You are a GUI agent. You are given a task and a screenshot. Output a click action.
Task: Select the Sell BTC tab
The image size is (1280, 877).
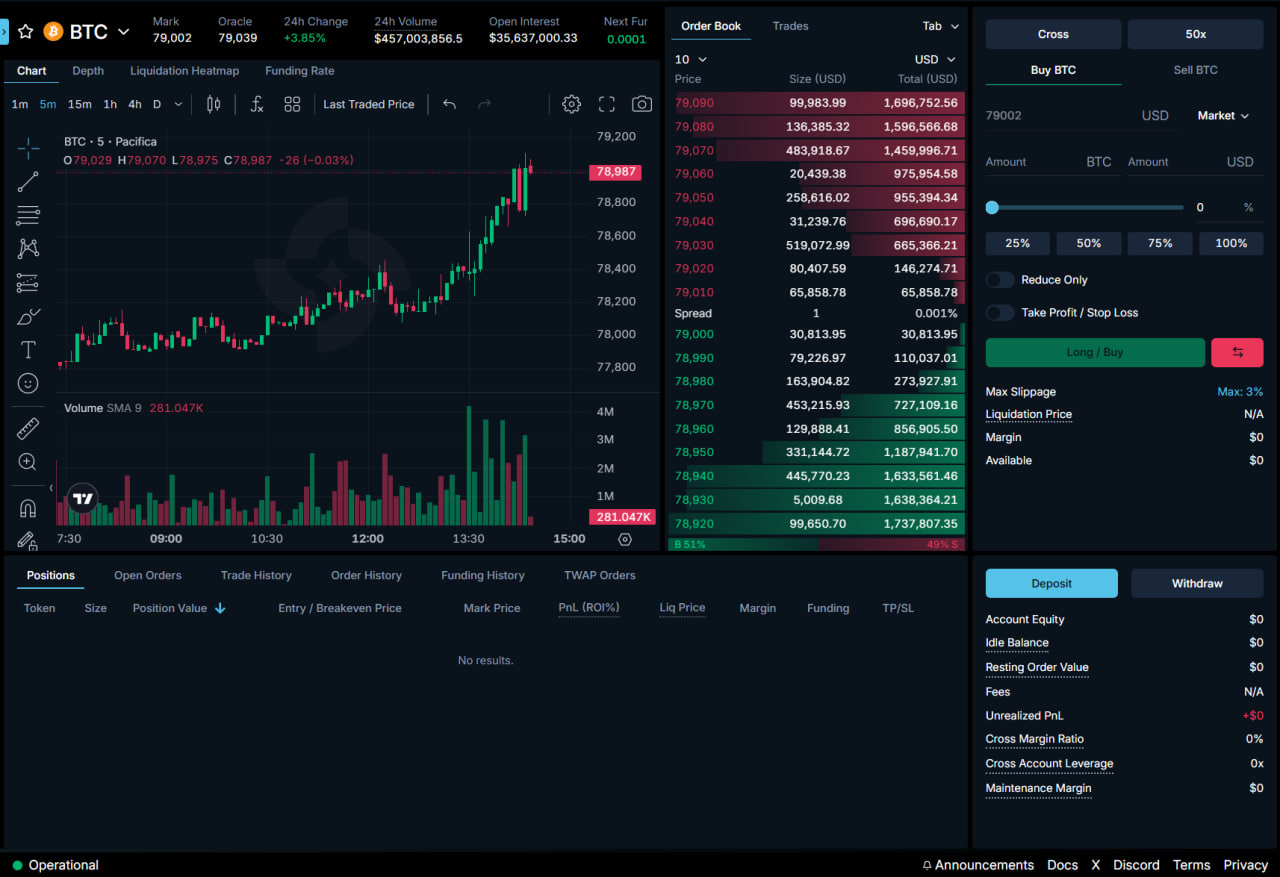tap(1195, 70)
